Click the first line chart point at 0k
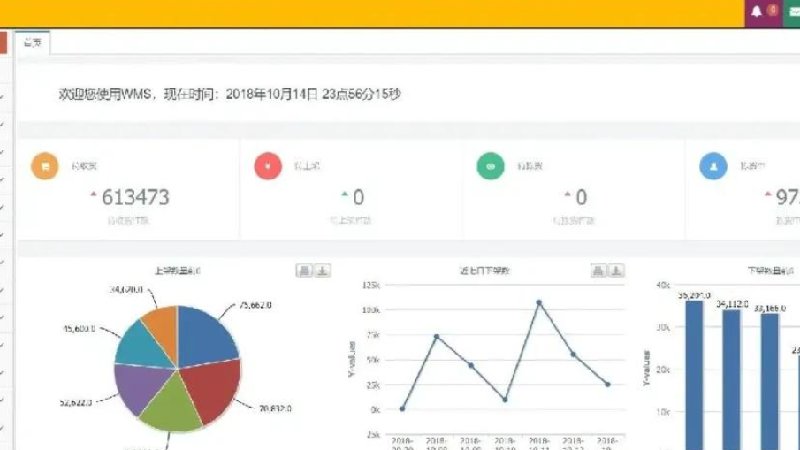 pos(403,409)
